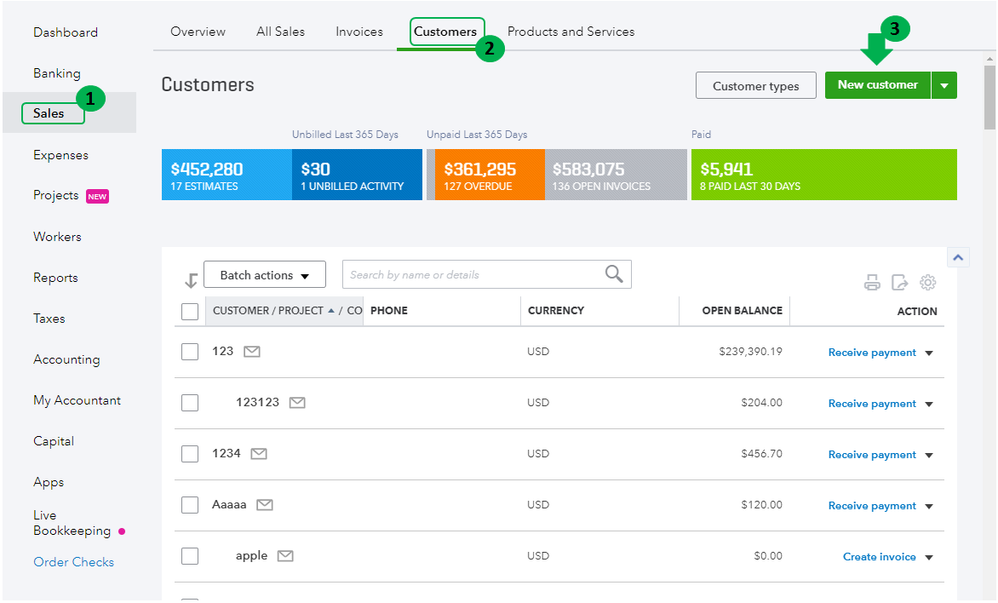Collapse the money bar with chevron
Viewport: 998px width, 603px height.
[x=958, y=257]
